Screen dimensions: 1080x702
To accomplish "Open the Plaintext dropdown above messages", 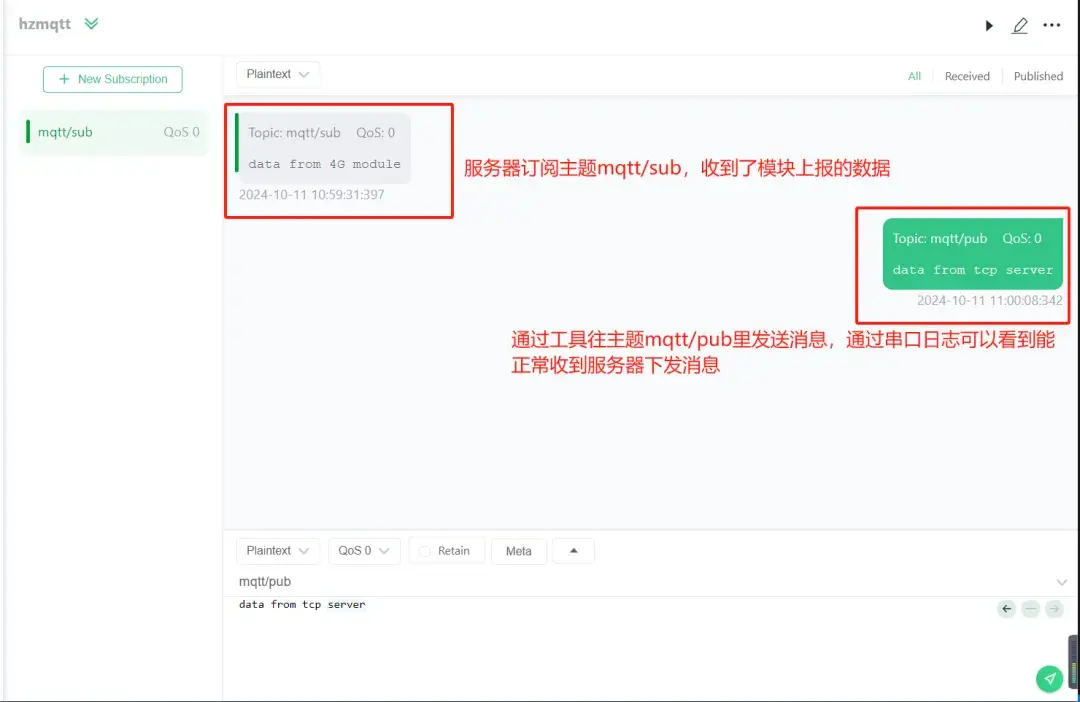I will [278, 74].
